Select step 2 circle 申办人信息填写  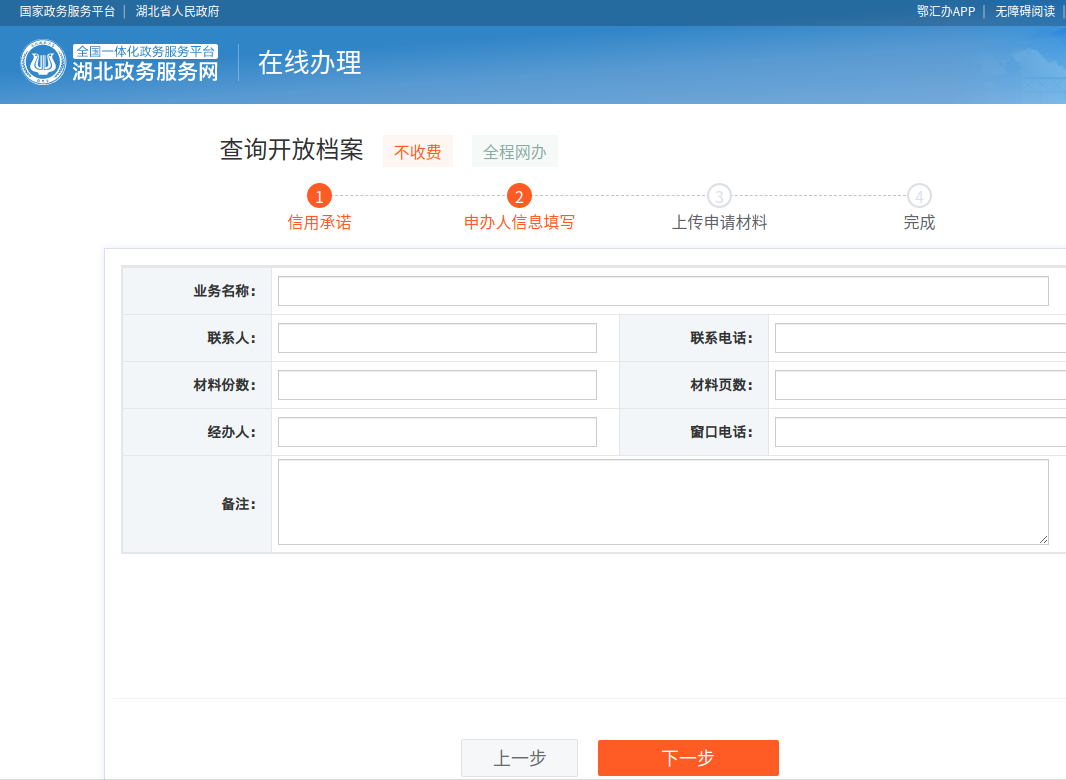click(519, 196)
